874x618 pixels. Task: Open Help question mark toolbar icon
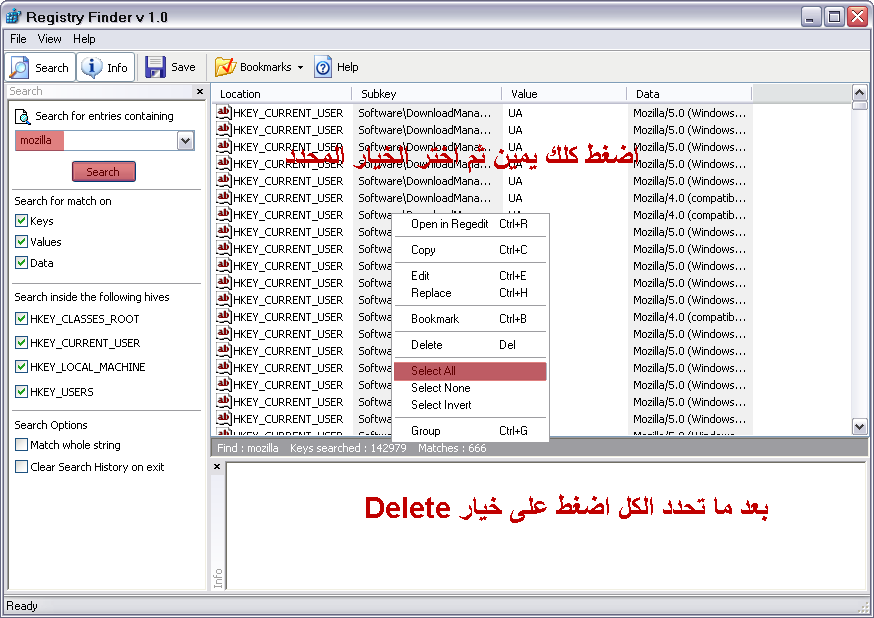coord(323,67)
